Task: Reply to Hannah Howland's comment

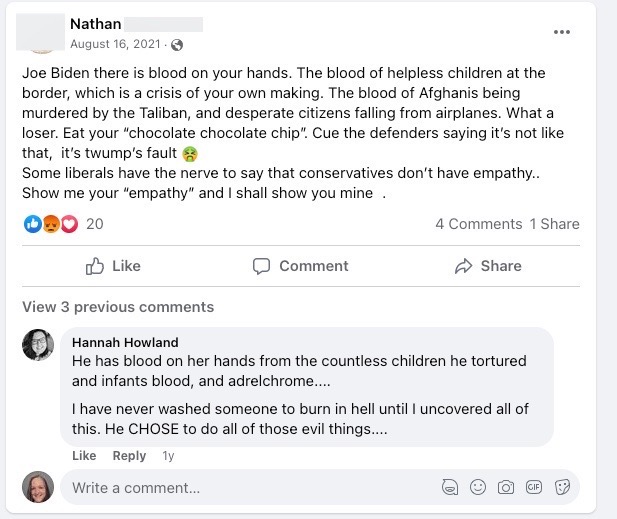Action: tap(129, 456)
